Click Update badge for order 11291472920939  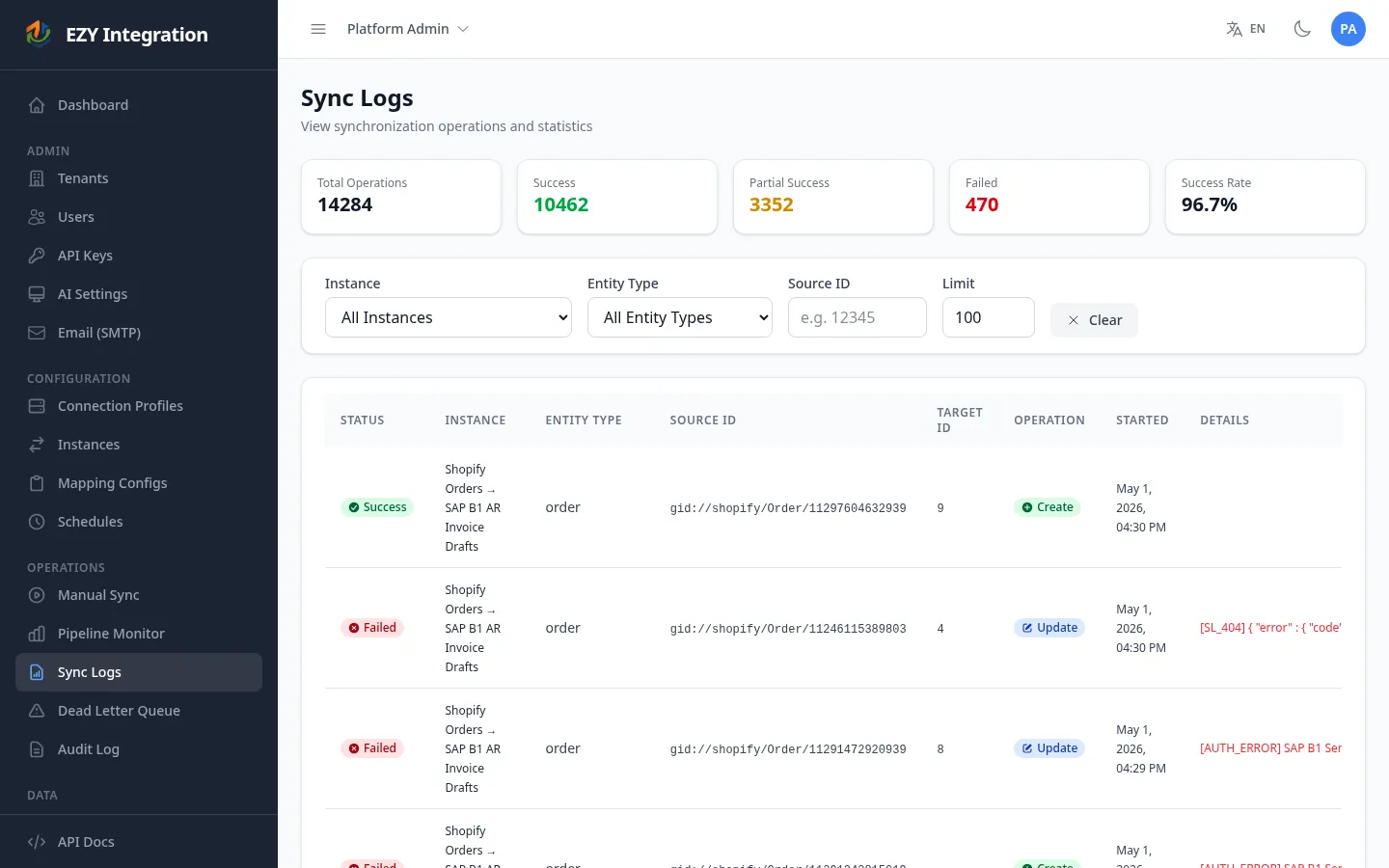click(1049, 748)
